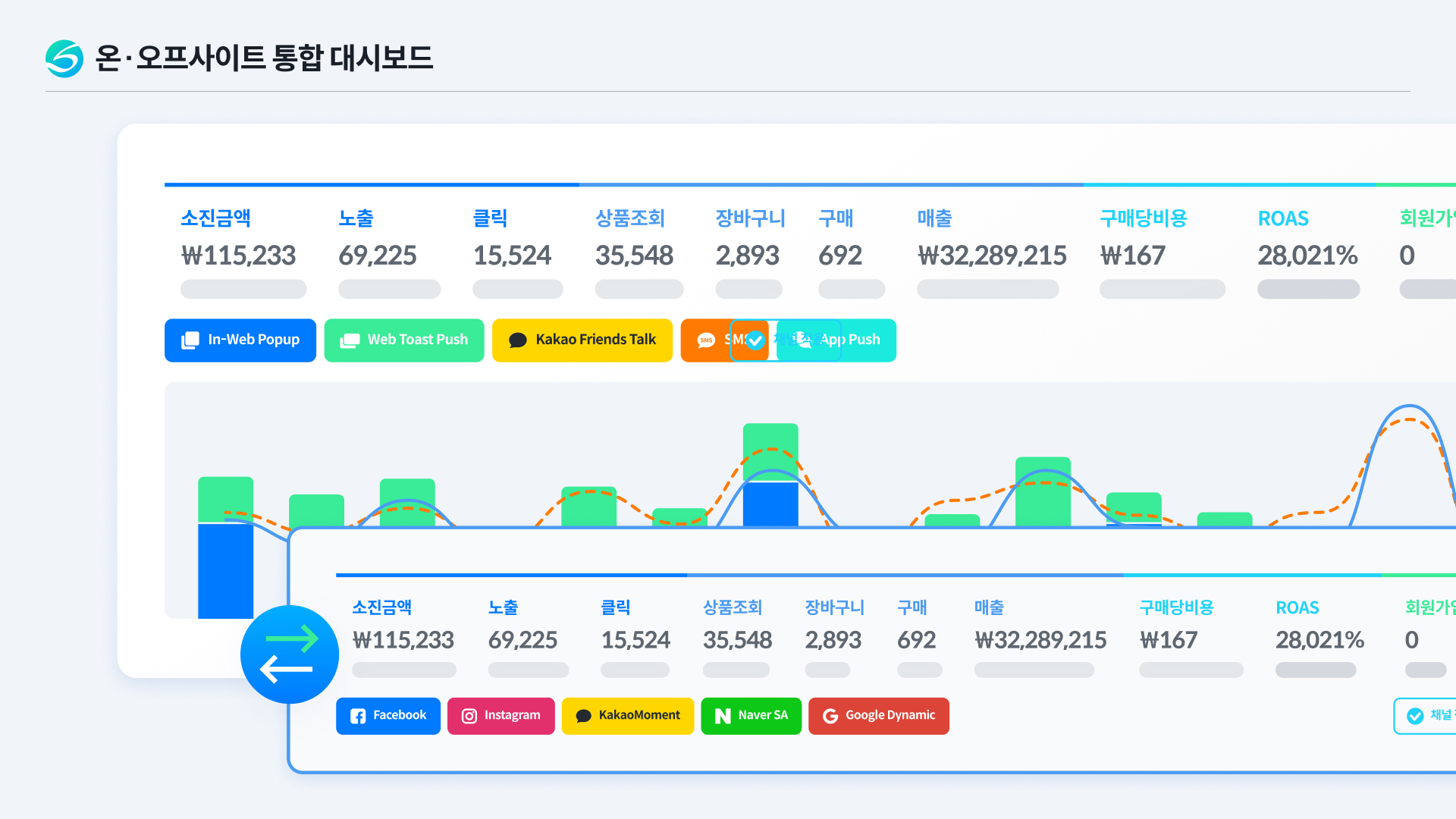Click the gray progress bar under 노출 69,225
The image size is (1456, 819).
click(389, 289)
